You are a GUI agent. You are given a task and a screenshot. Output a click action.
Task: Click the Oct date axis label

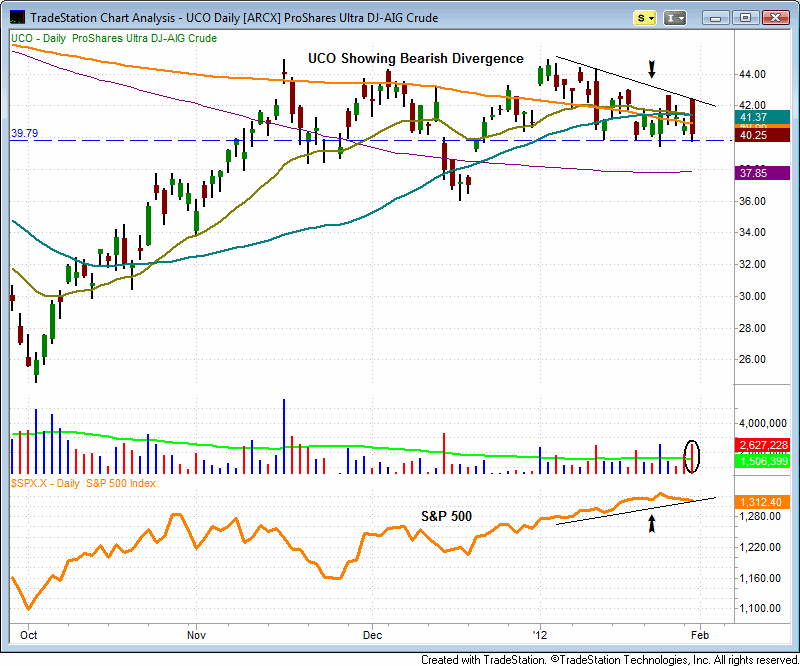(29, 635)
